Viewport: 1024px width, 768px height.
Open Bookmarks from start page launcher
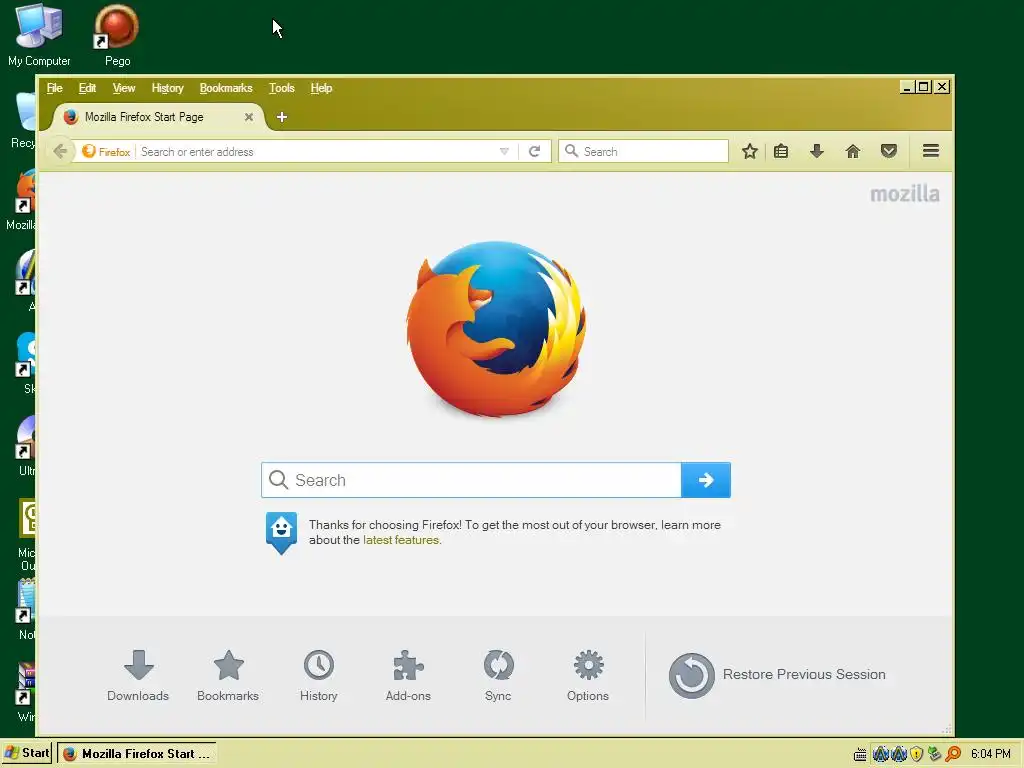coord(228,675)
